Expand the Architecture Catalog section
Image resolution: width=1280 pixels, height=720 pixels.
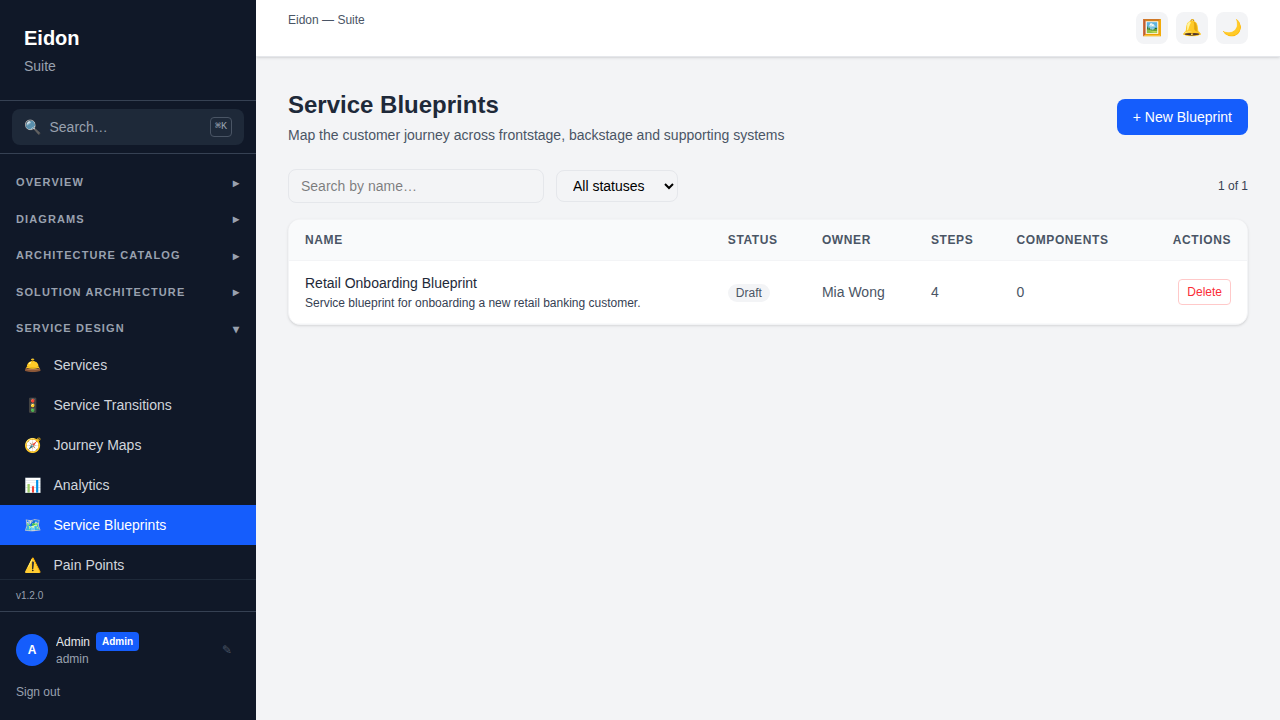coord(128,255)
